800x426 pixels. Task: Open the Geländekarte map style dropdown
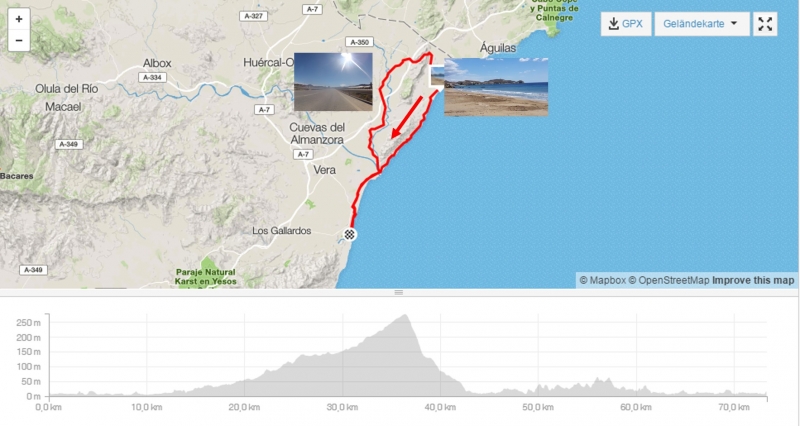click(702, 23)
